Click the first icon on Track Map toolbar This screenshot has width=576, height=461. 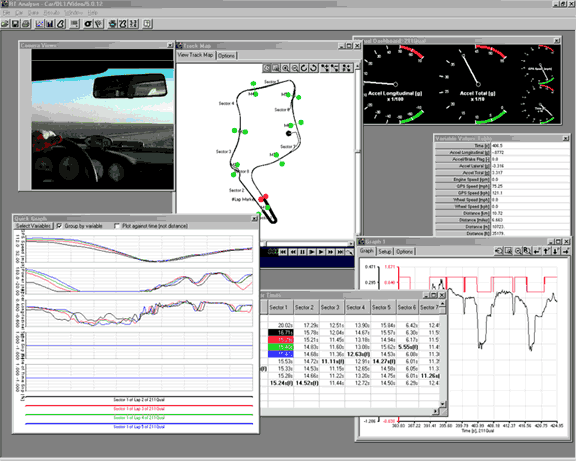coord(266,68)
